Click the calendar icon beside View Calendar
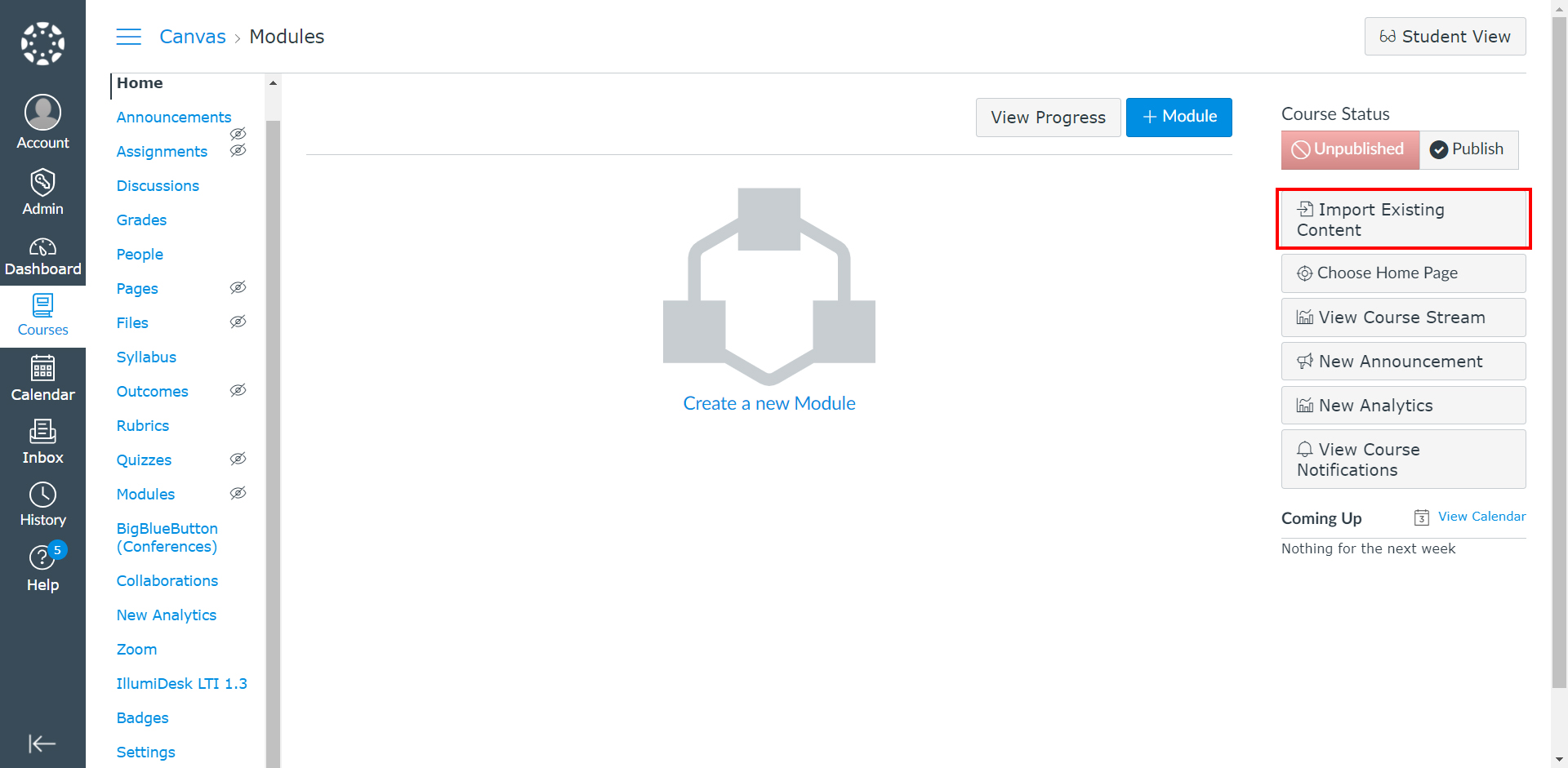 [x=1422, y=517]
